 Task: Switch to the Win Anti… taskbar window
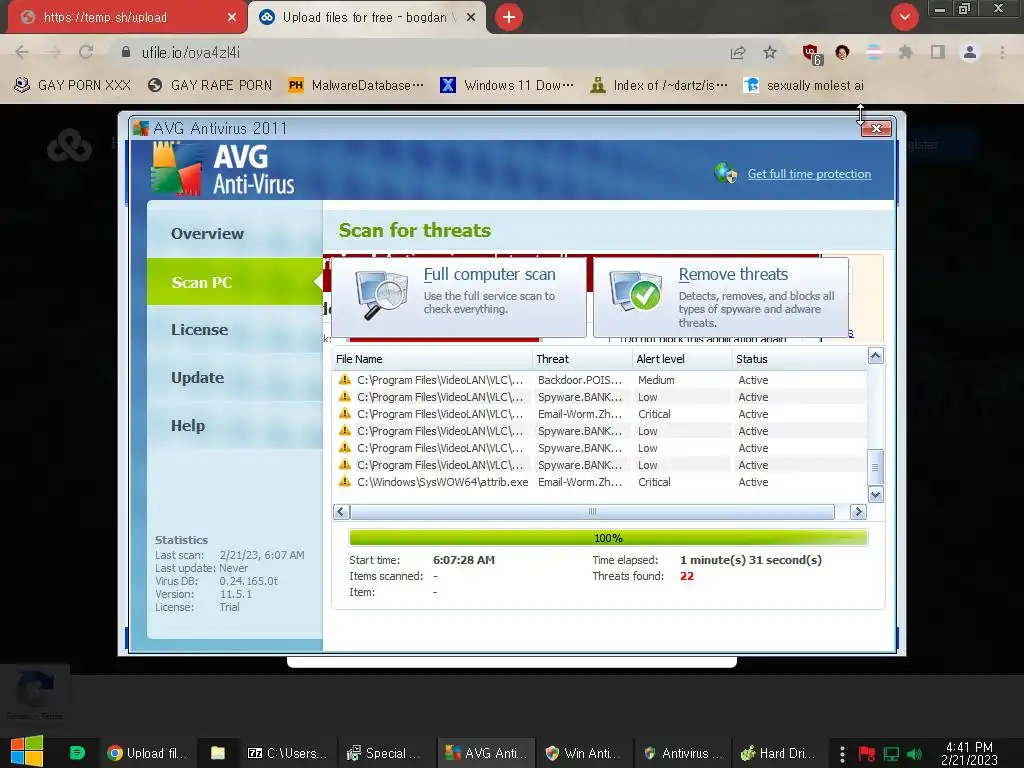click(586, 753)
